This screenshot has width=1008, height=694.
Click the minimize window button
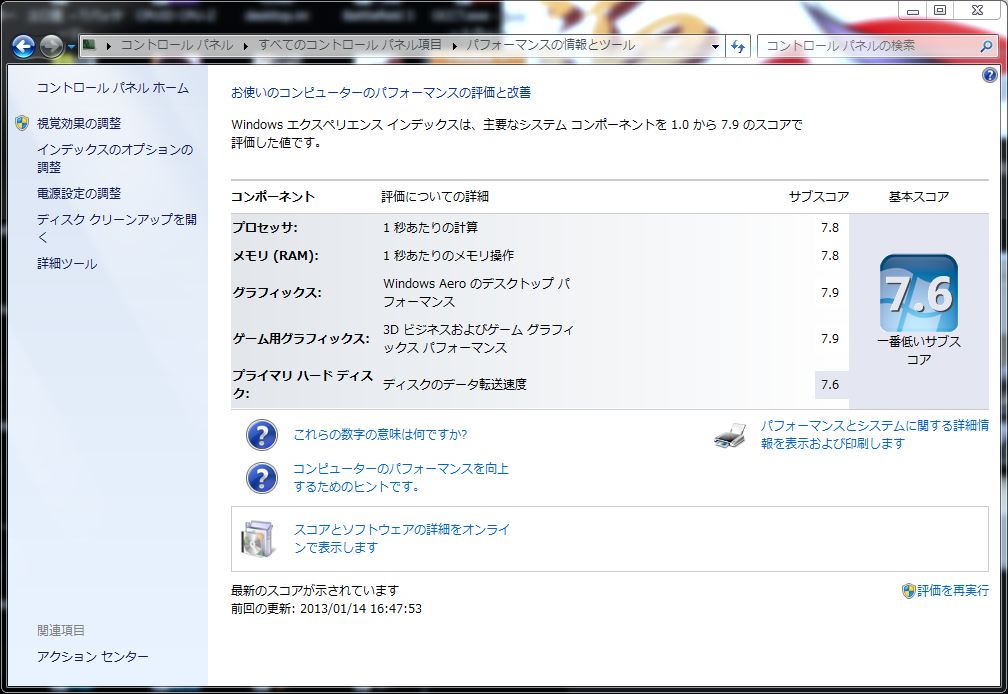(x=912, y=10)
